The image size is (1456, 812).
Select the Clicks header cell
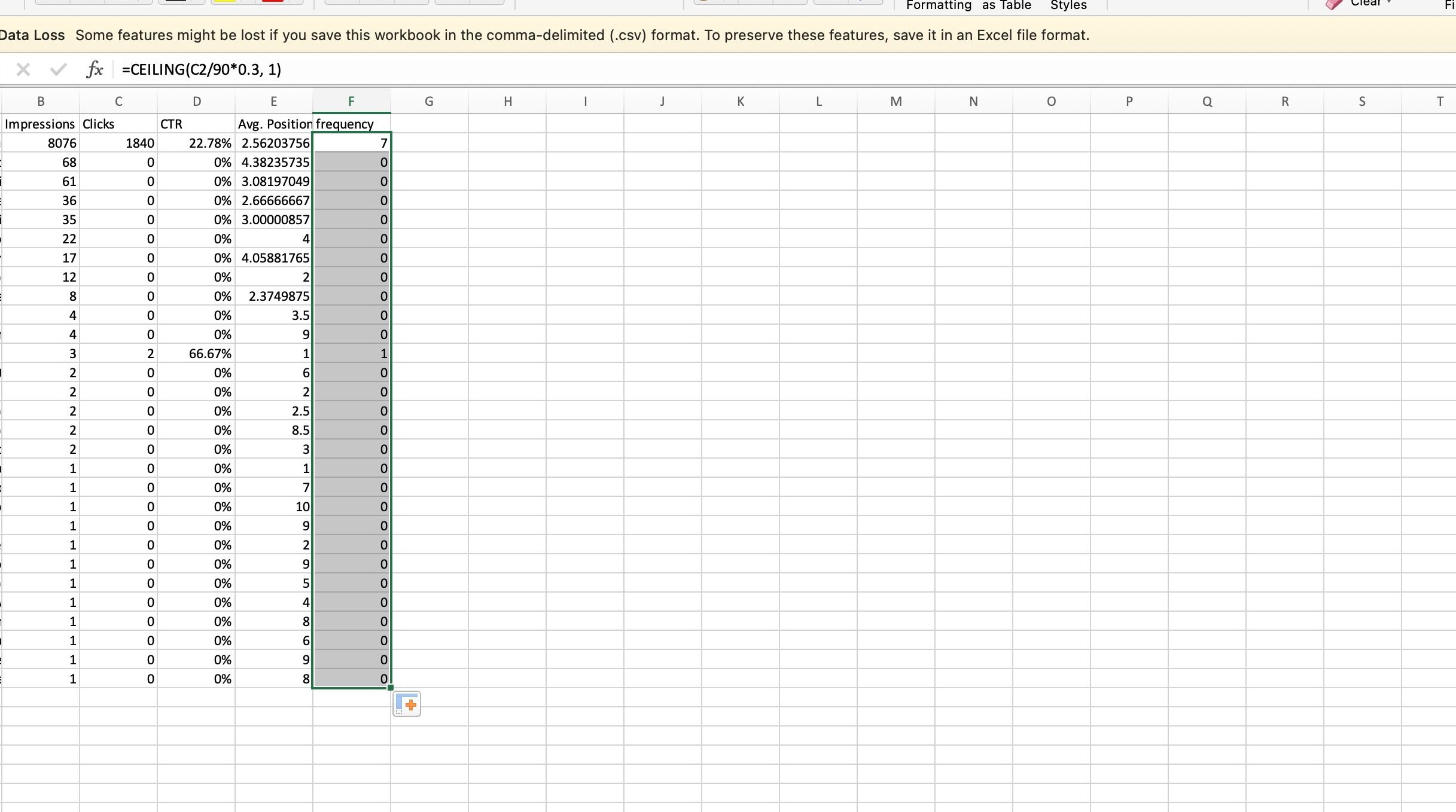coord(118,124)
